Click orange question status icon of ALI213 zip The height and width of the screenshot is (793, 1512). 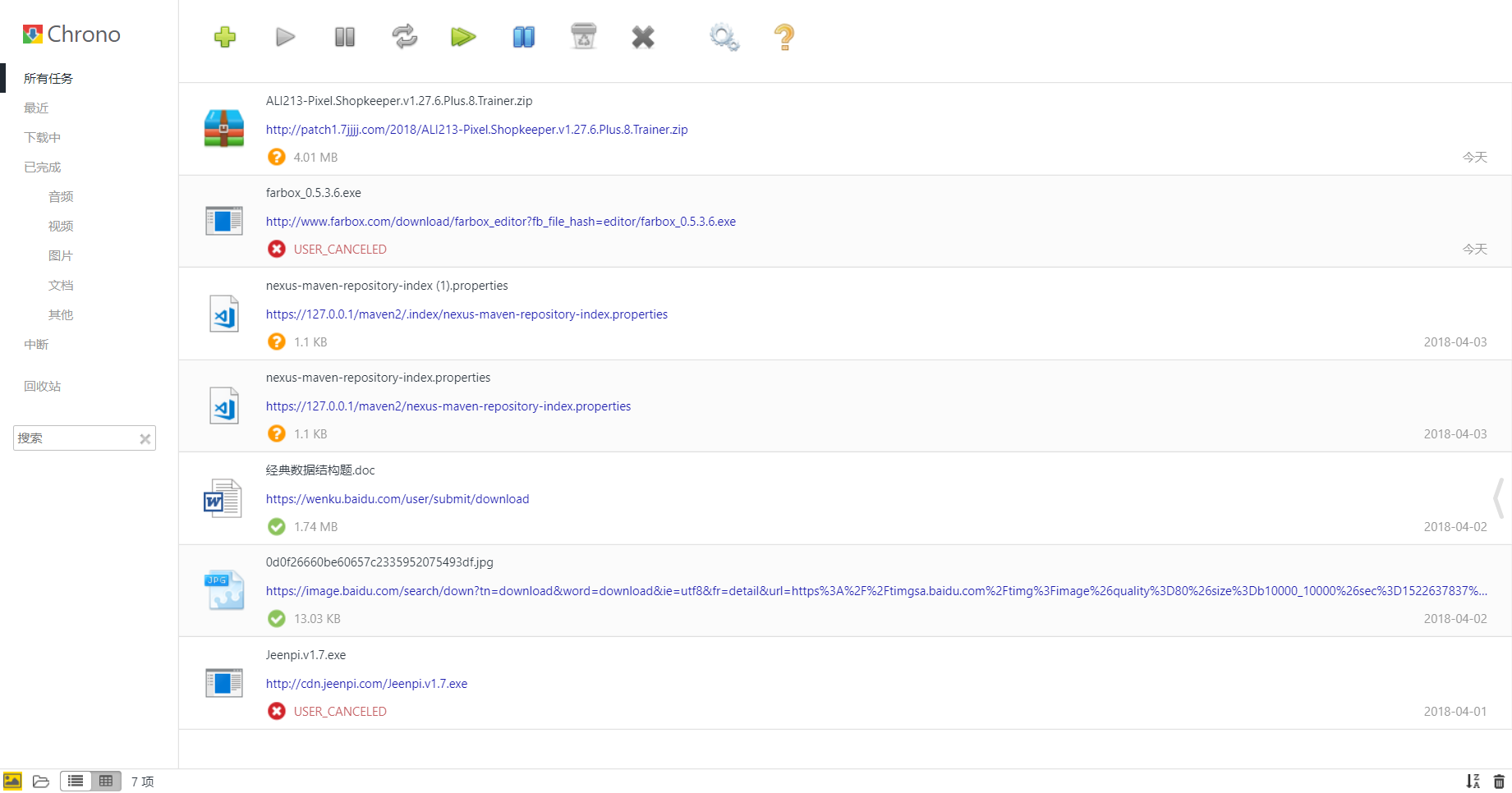tap(277, 157)
